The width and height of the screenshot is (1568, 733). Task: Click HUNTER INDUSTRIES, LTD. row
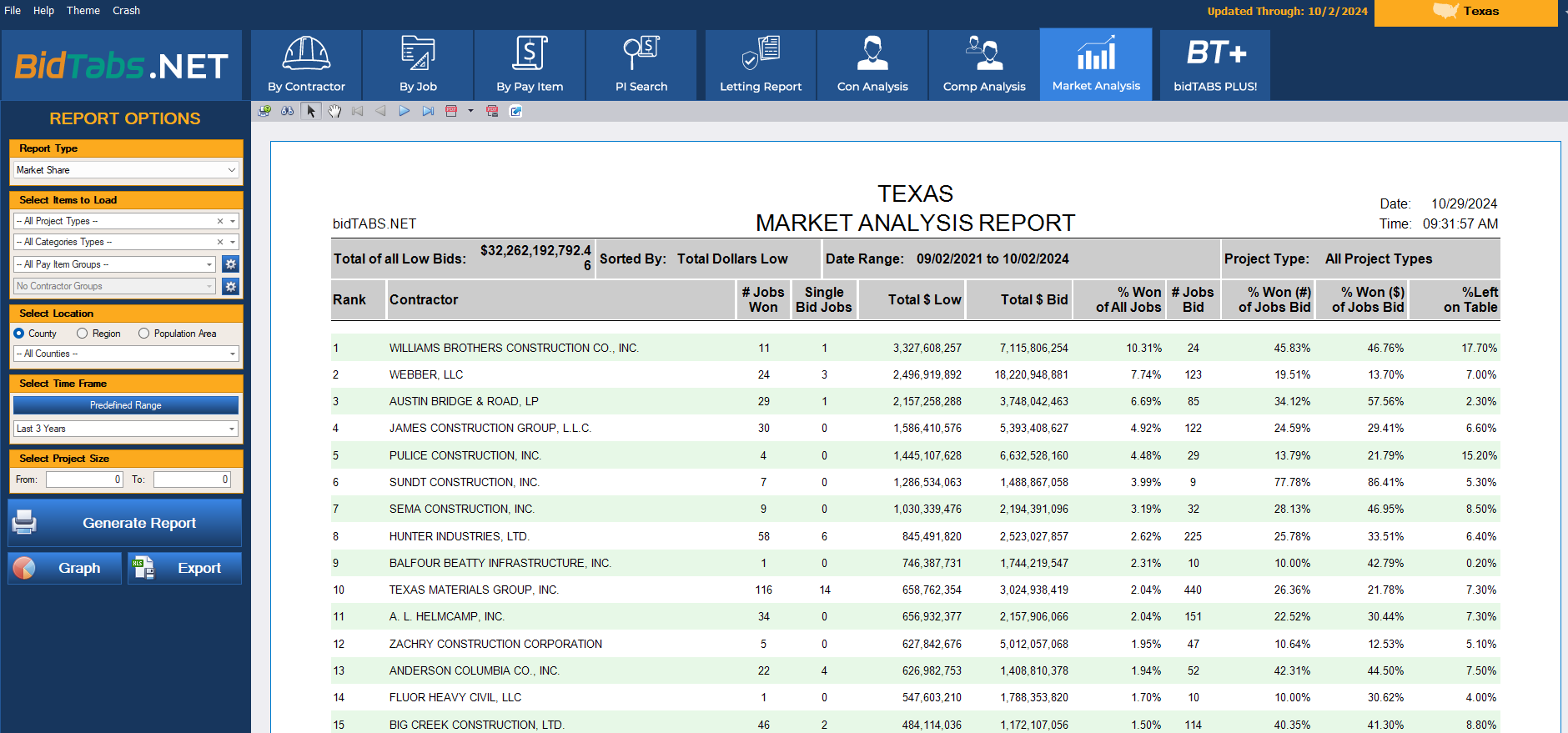click(x=915, y=536)
